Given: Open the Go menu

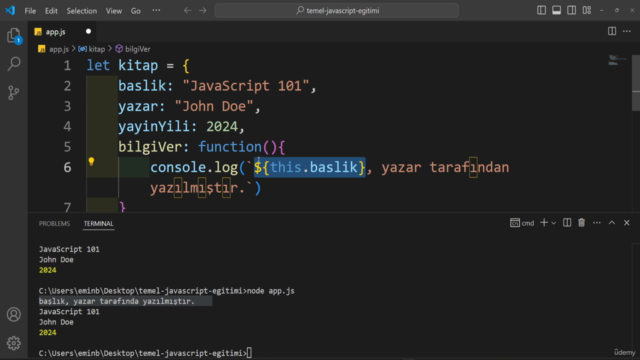Looking at the screenshot, I should [136, 11].
